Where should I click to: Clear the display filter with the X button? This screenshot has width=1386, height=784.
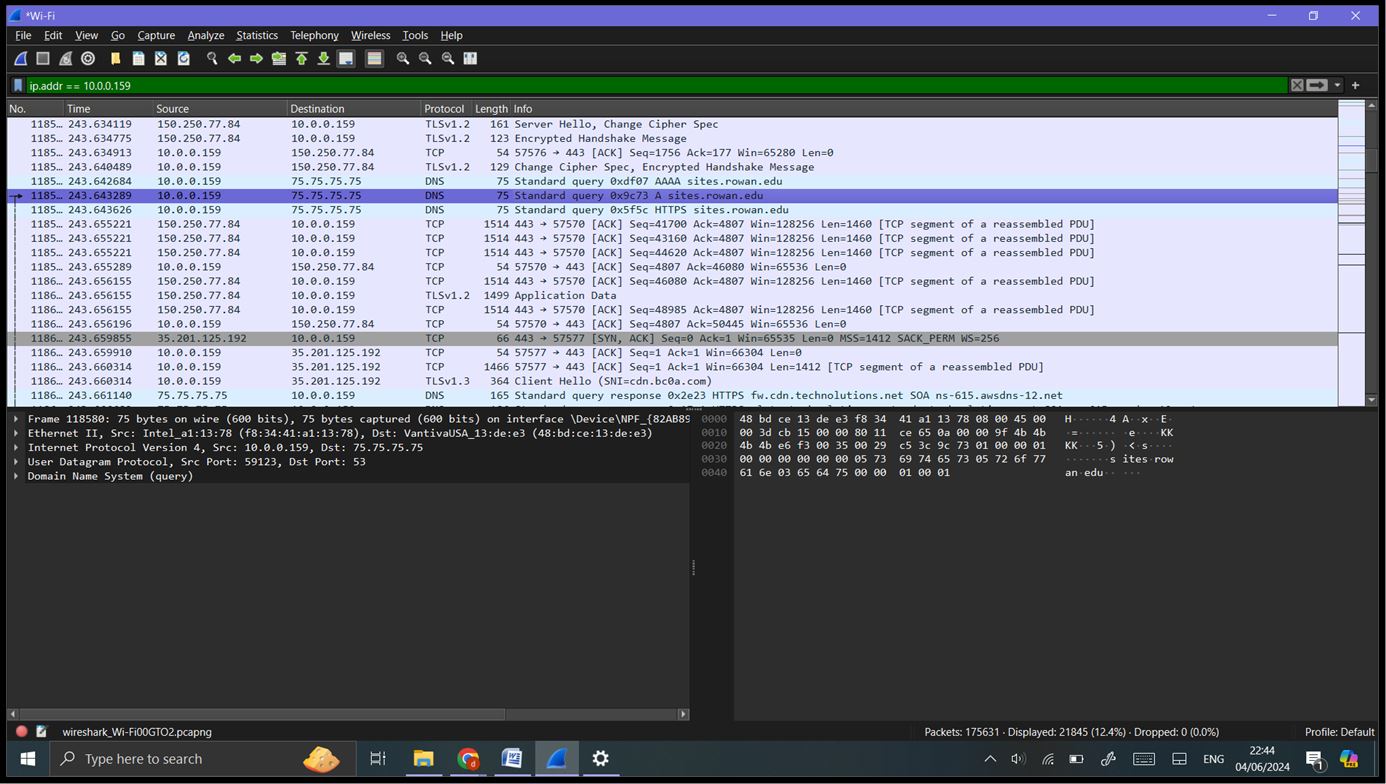point(1296,85)
